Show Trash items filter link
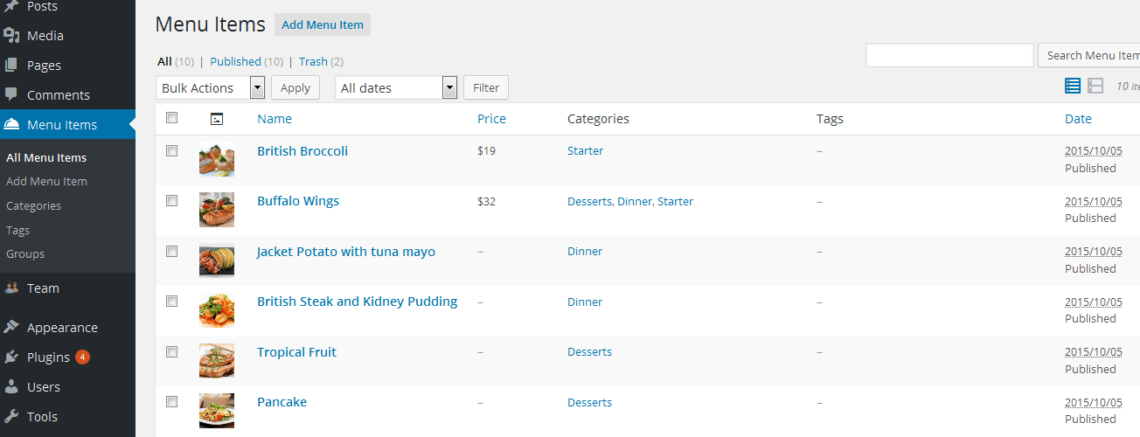This screenshot has width=1140, height=437. pos(313,62)
